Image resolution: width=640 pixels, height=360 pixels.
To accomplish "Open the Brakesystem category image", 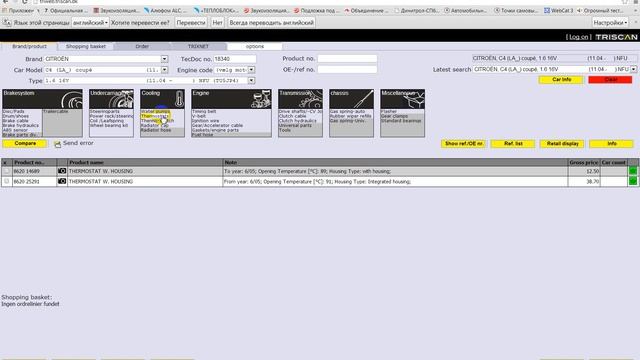I will [42, 99].
